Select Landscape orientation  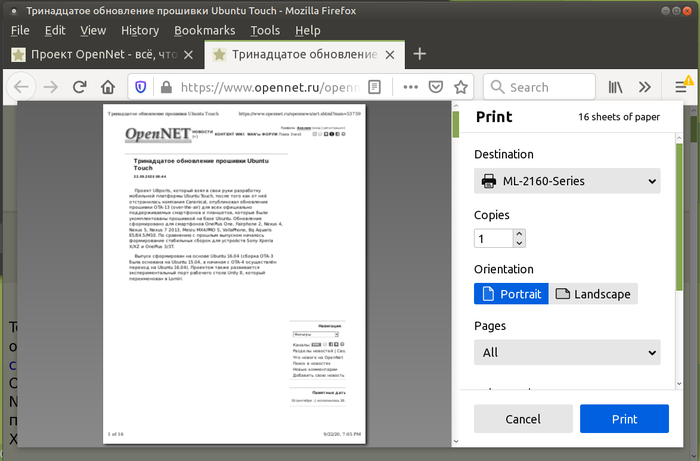click(x=593, y=294)
